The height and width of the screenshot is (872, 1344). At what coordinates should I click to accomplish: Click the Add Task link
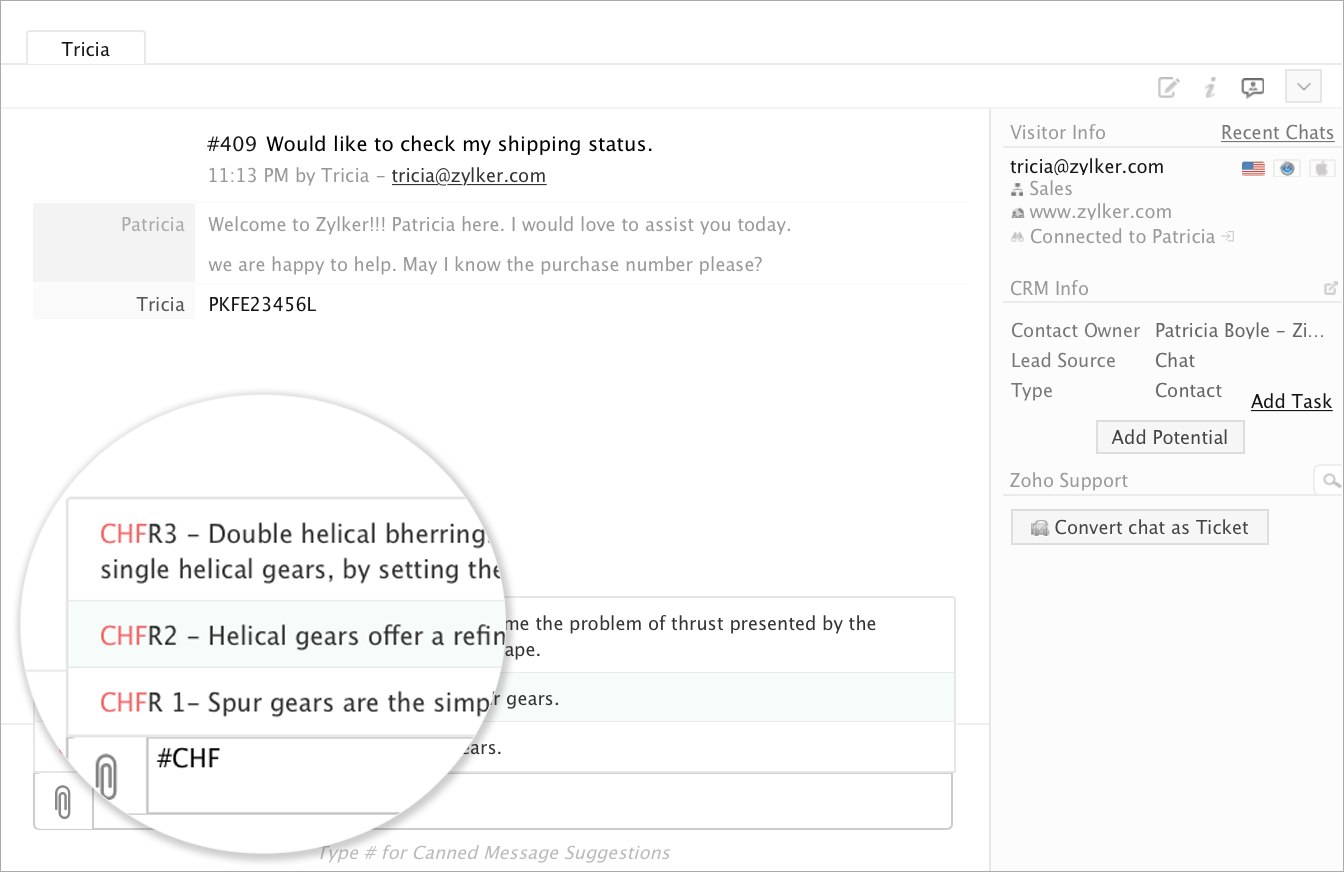click(1291, 401)
